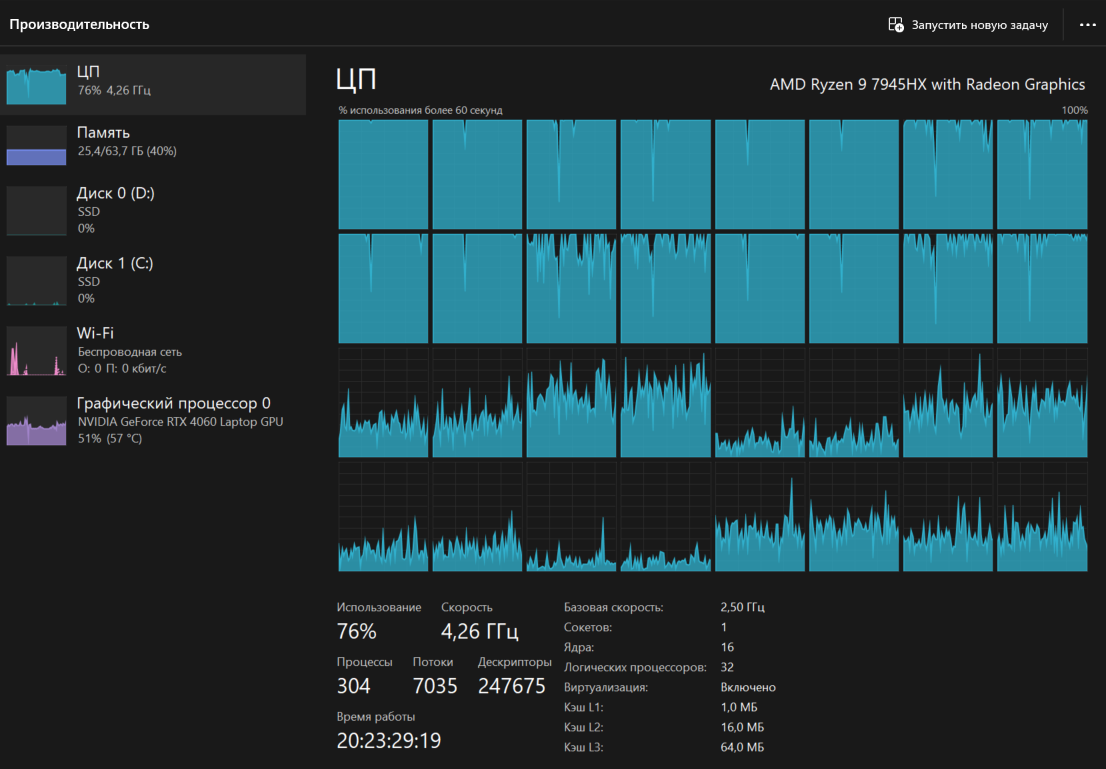Image resolution: width=1106 pixels, height=769 pixels.
Task: Open the three-dots more options menu
Action: [1087, 25]
